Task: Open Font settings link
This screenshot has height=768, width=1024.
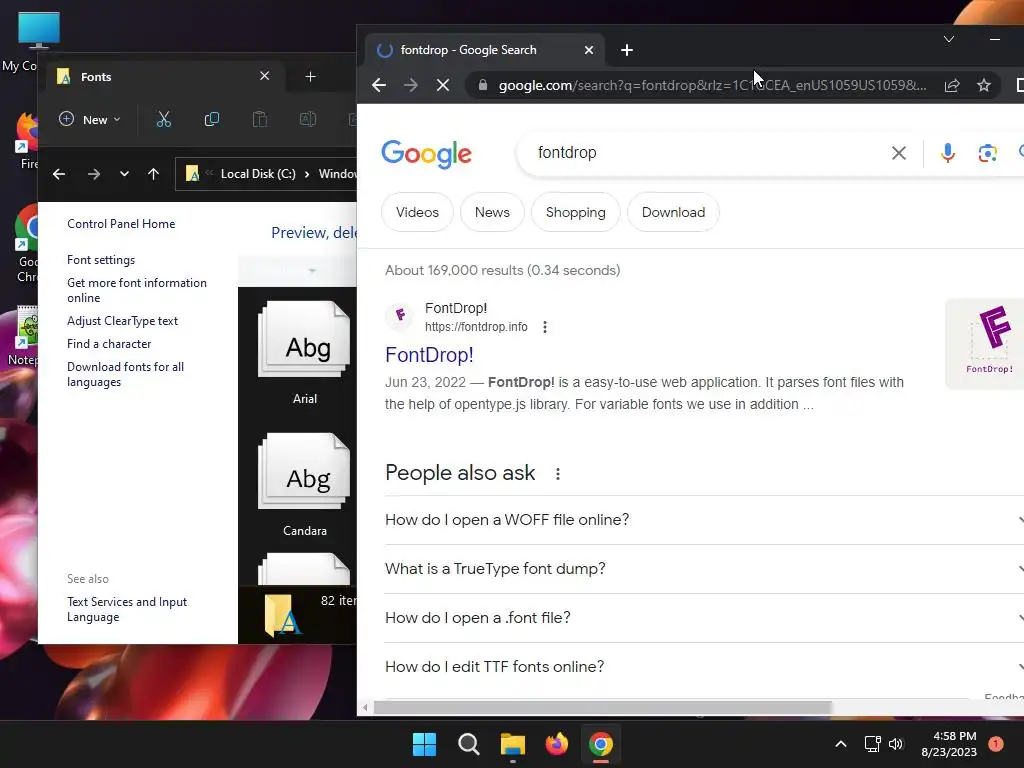Action: pyautogui.click(x=101, y=260)
